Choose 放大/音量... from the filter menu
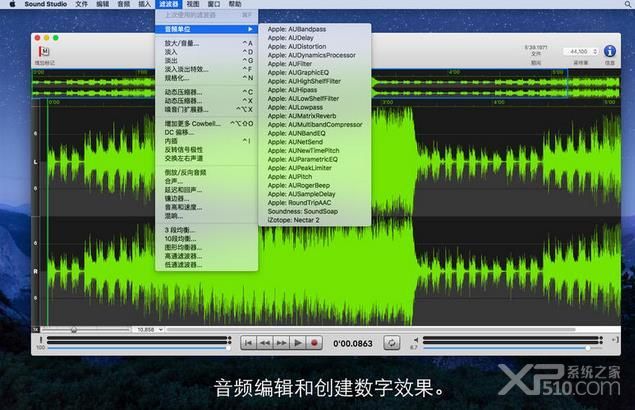This screenshot has height=410, width=635. coord(207,43)
